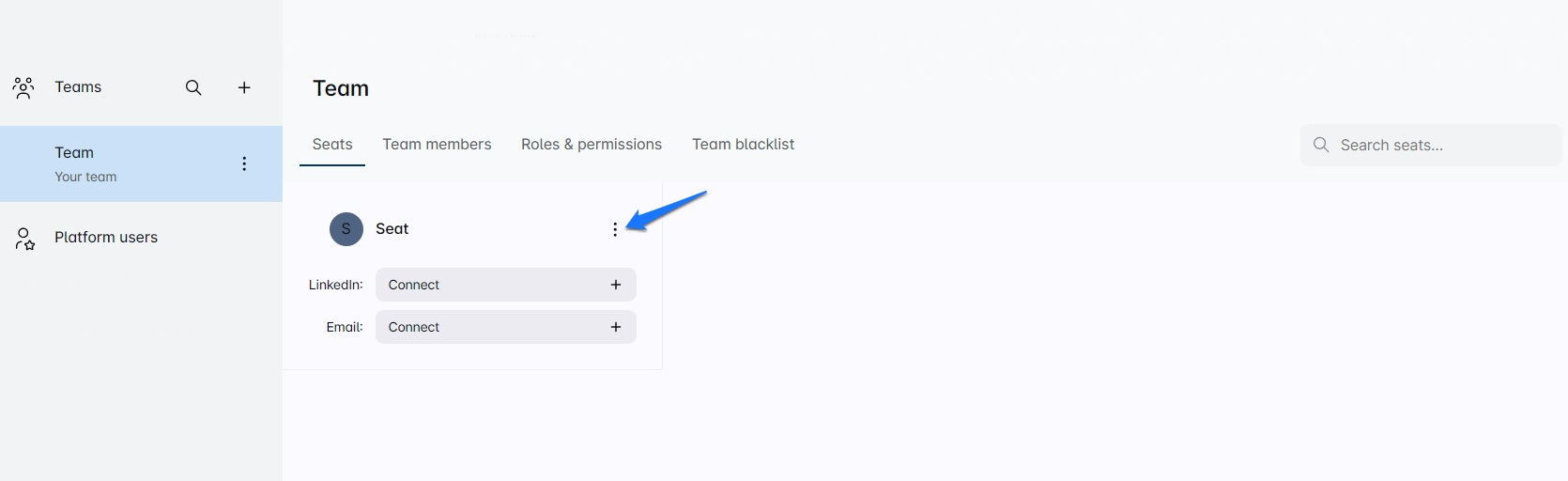
Task: Click plus icon in LinkedIn Connect row
Action: (x=616, y=285)
